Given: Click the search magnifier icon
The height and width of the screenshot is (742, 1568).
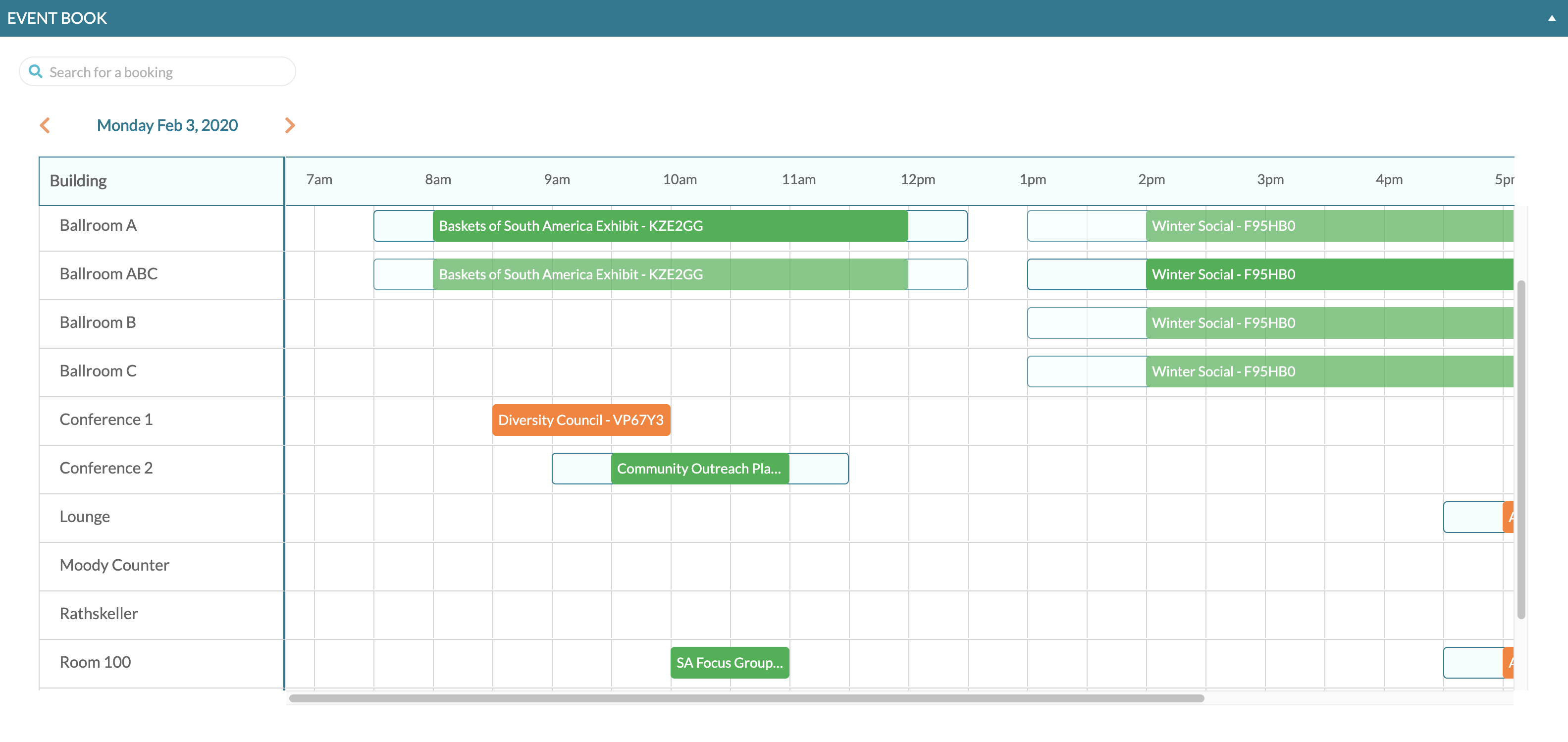Looking at the screenshot, I should click(x=36, y=72).
